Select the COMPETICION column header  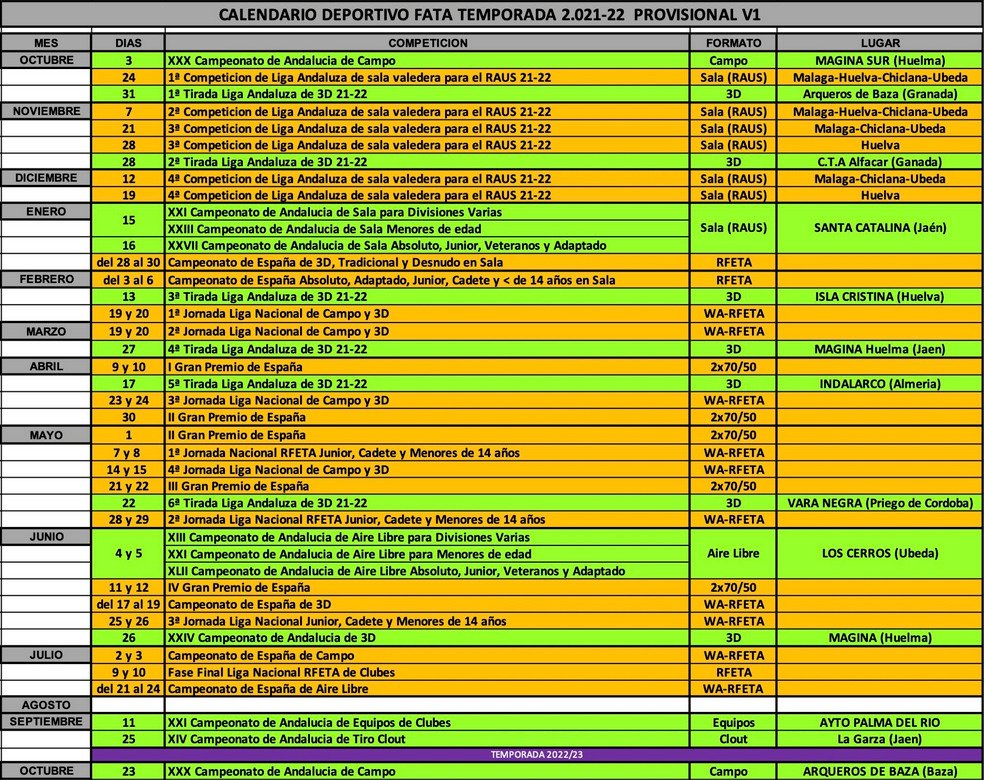[427, 43]
